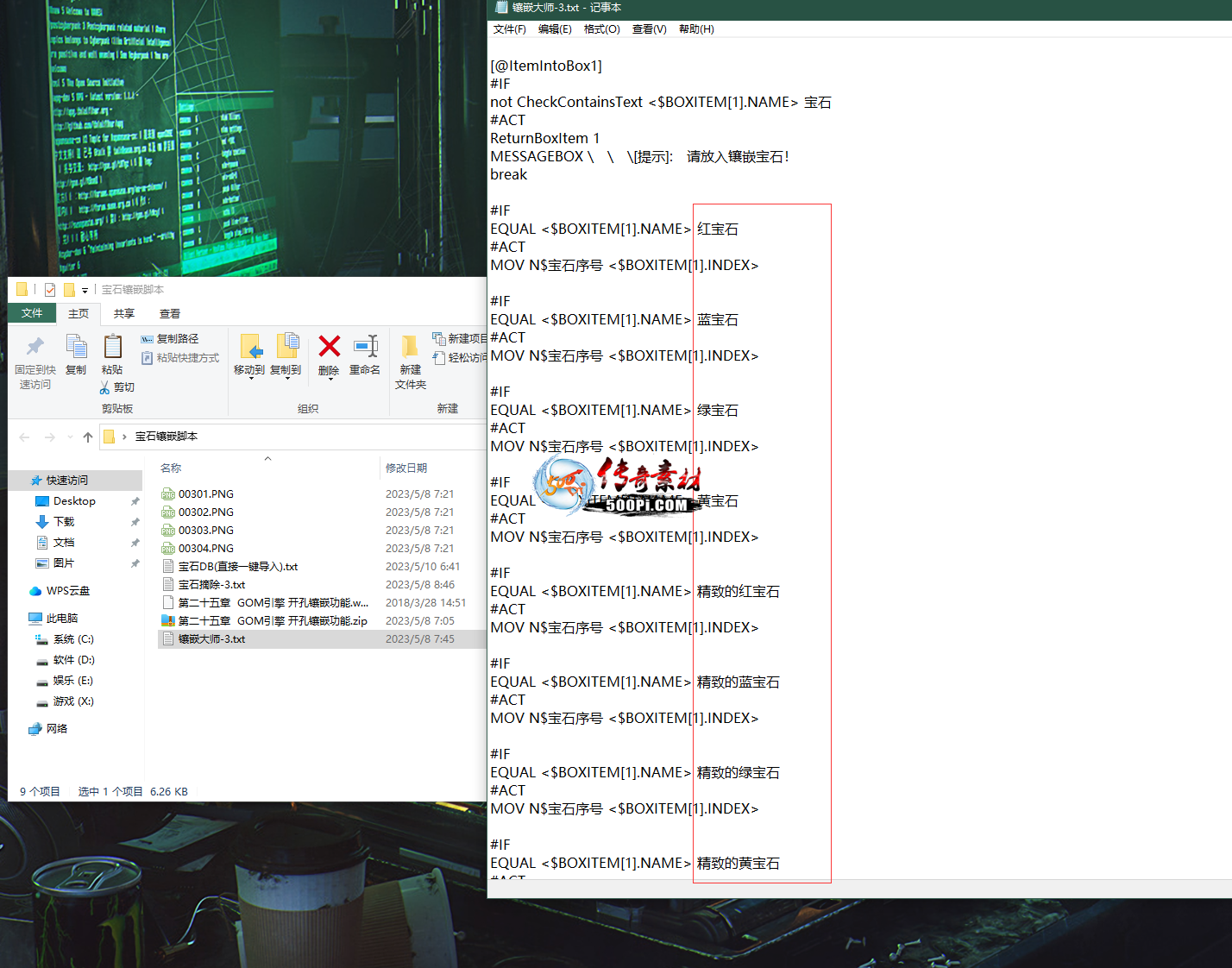The image size is (1232, 968).
Task: Open Notepad File (文件) menu
Action: tap(509, 29)
